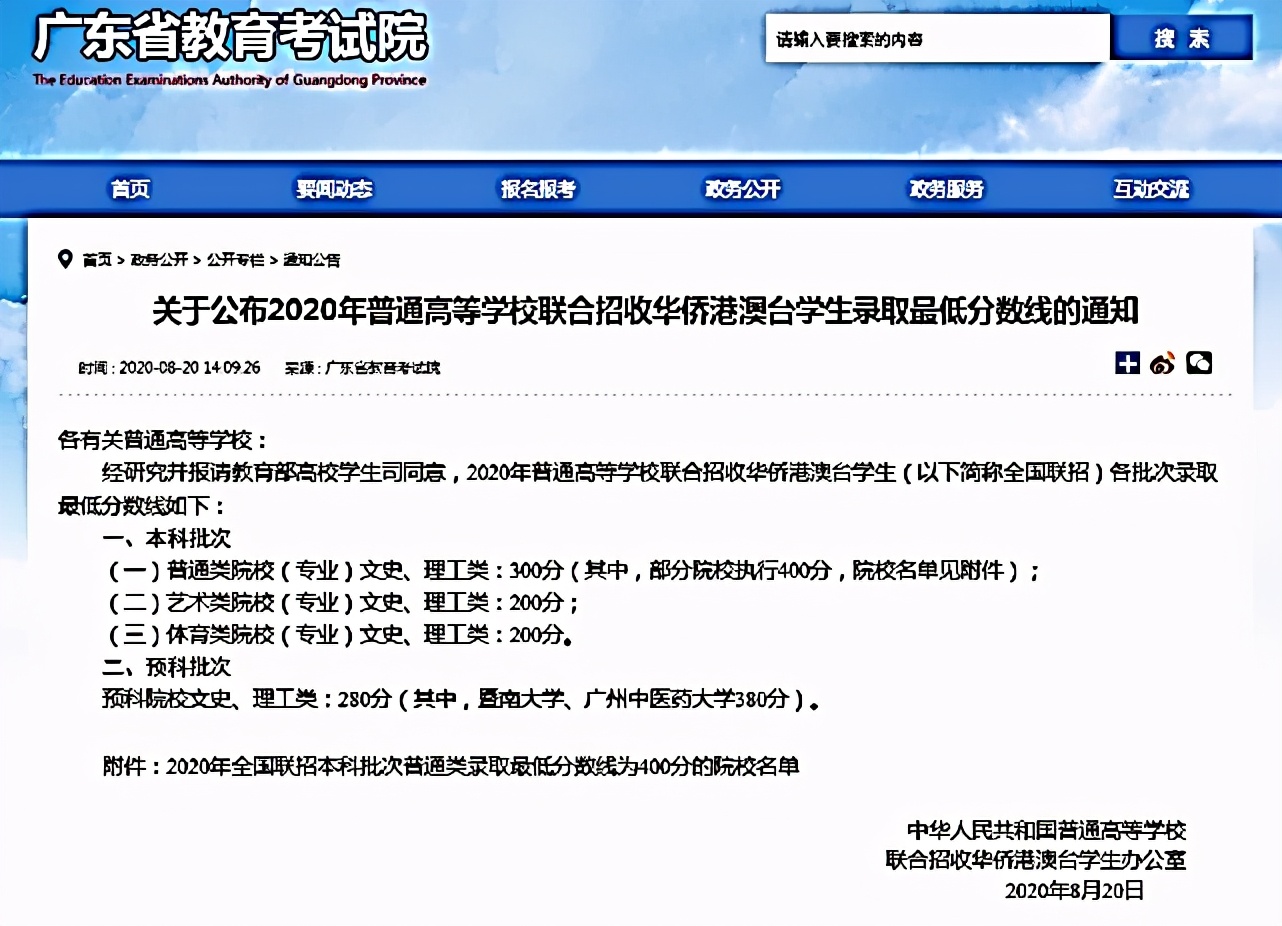This screenshot has width=1282, height=926.
Task: Open more share options with the plus icon
Action: coord(1127,364)
